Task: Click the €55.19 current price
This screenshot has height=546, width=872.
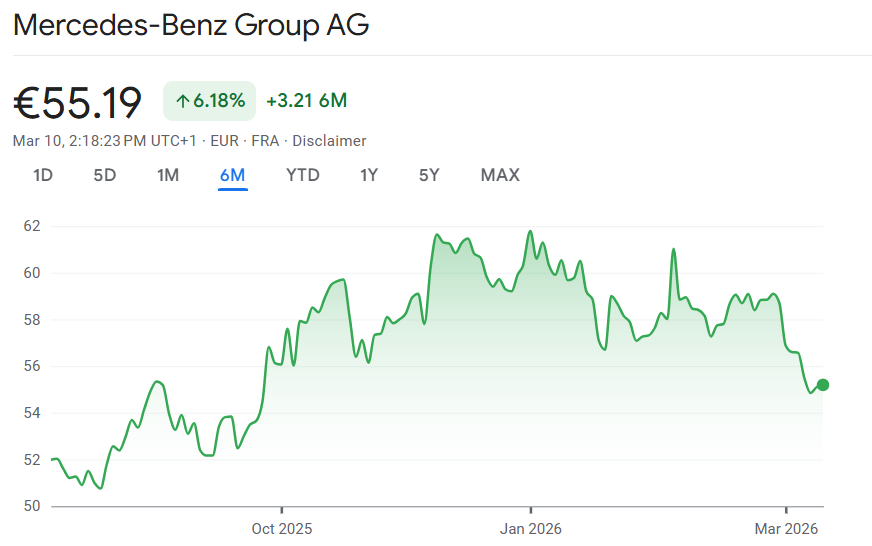Action: click(x=78, y=102)
